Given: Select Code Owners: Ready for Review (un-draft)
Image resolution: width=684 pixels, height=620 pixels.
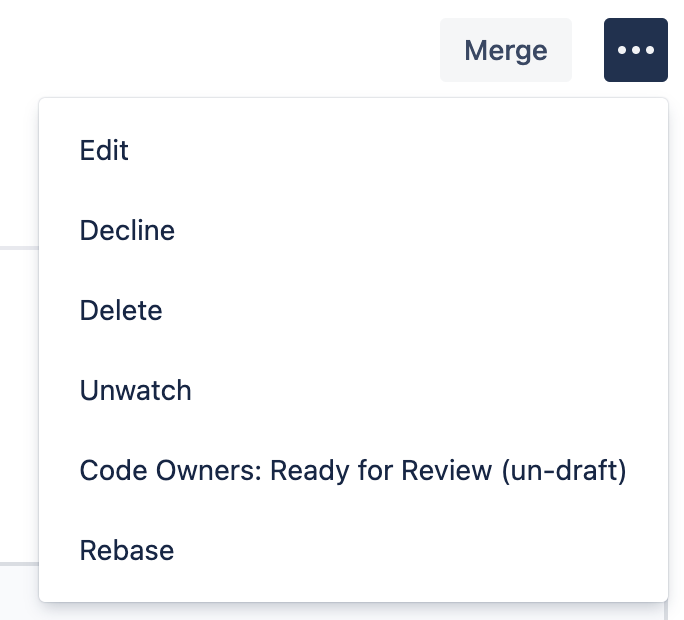Looking at the screenshot, I should pyautogui.click(x=352, y=470).
